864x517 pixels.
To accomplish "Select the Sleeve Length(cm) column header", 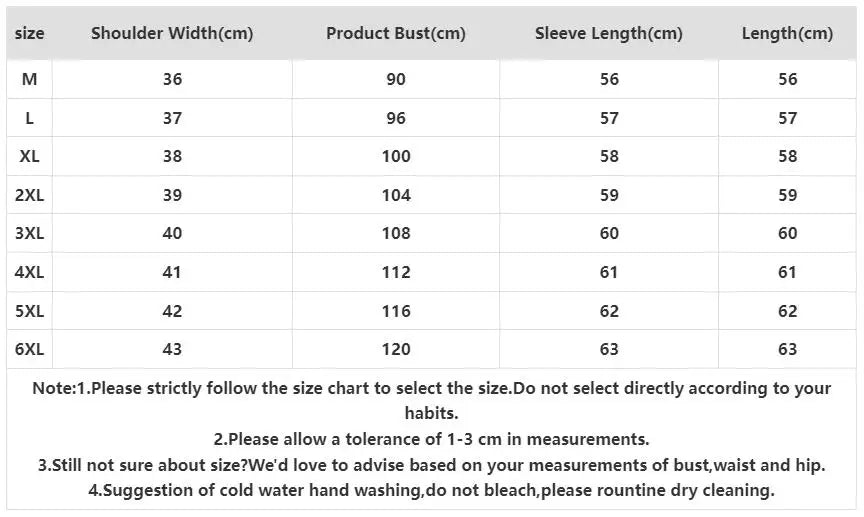I will (x=609, y=33).
